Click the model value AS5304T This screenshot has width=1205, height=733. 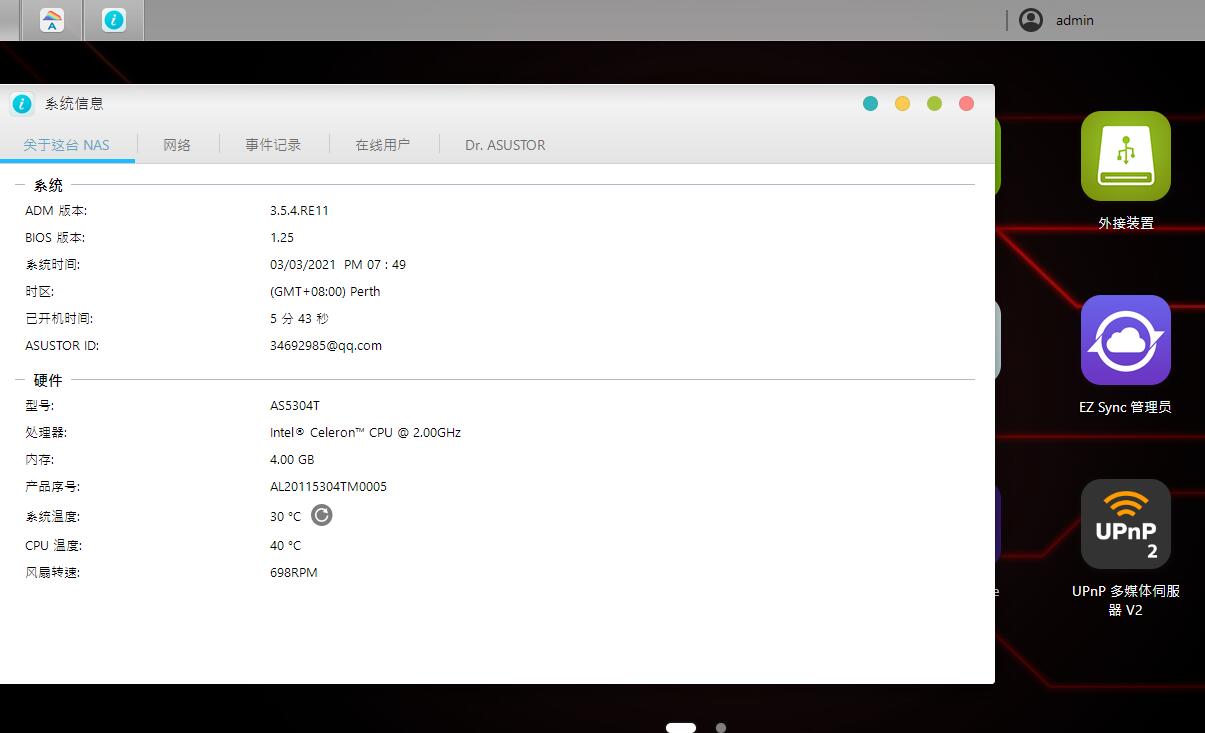[x=295, y=406]
